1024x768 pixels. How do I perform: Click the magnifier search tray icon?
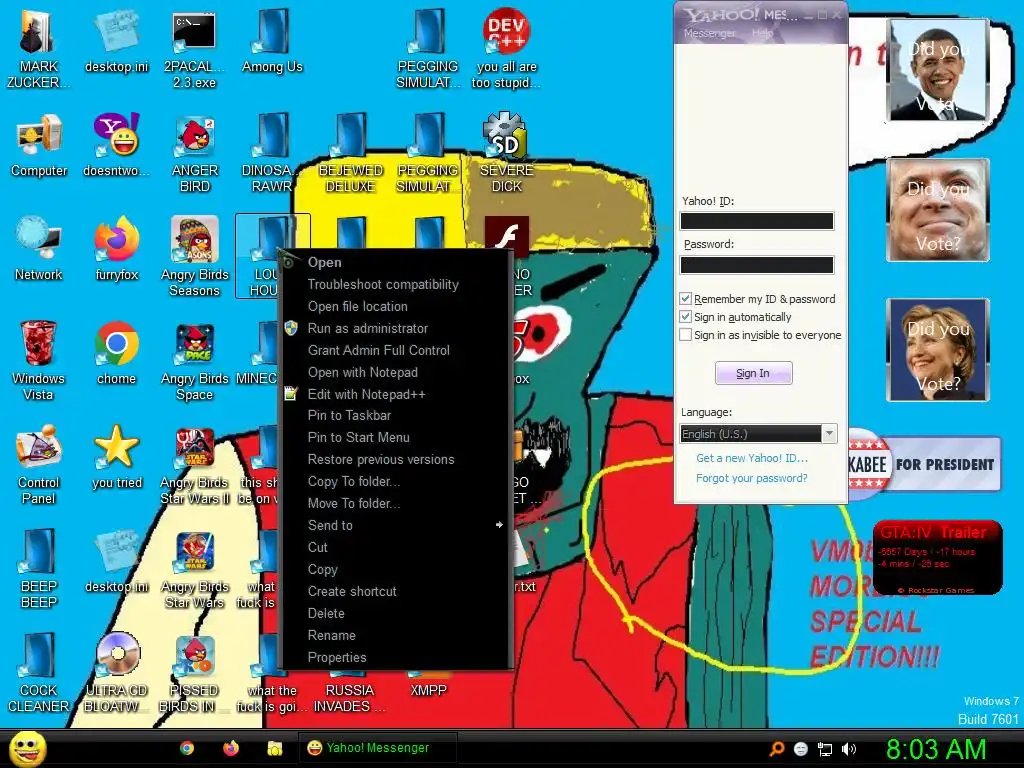pyautogui.click(x=776, y=749)
